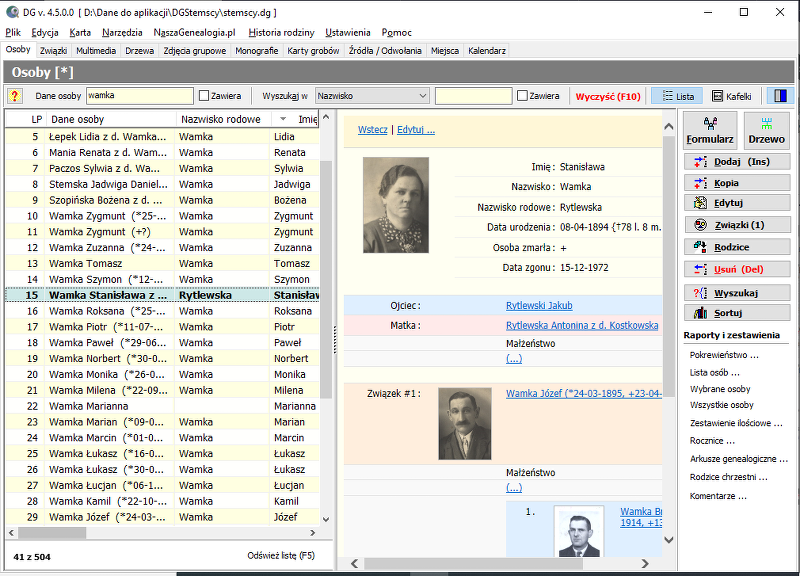The height and width of the screenshot is (576, 800).
Task: Click the Kopia copy person button
Action: coord(737,183)
